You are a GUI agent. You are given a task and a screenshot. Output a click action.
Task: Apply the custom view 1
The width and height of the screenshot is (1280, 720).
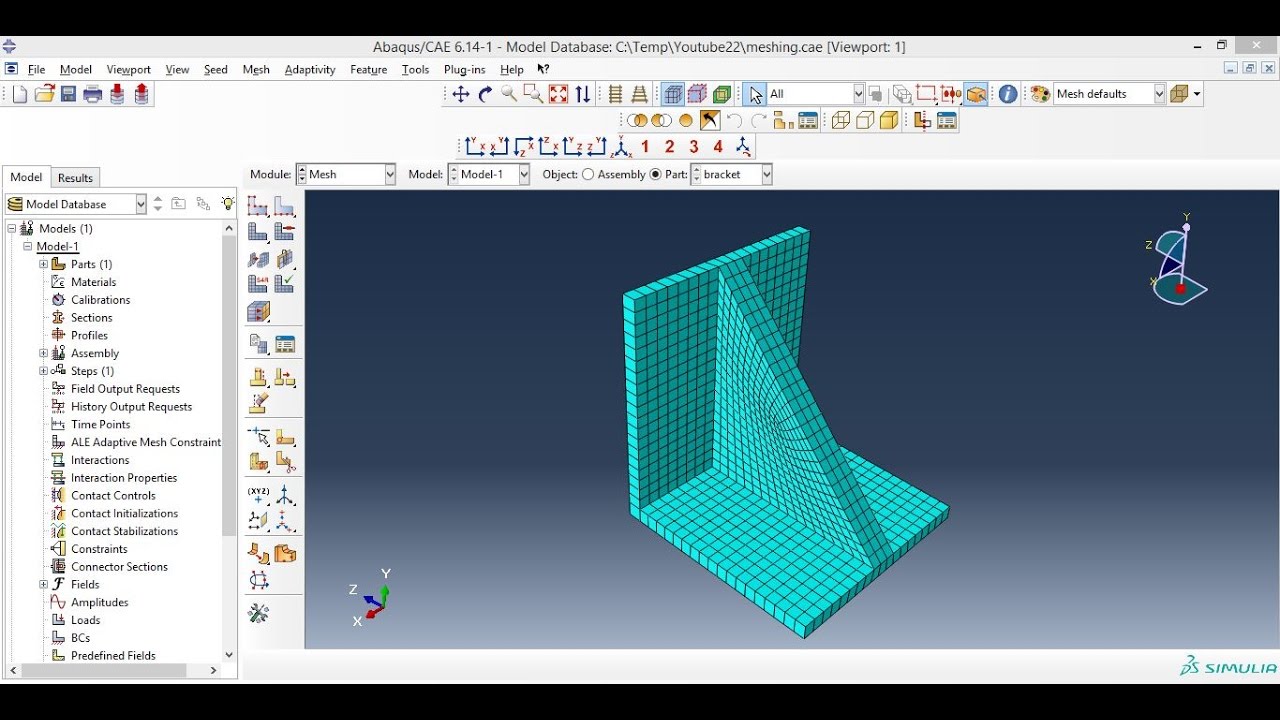(645, 147)
